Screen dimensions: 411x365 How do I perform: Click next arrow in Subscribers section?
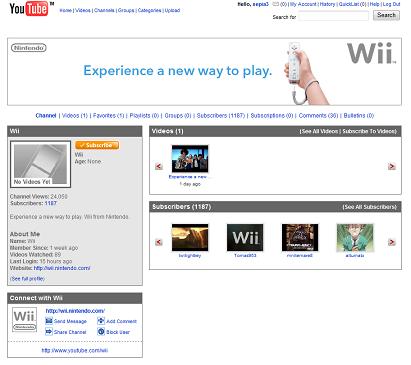click(392, 242)
